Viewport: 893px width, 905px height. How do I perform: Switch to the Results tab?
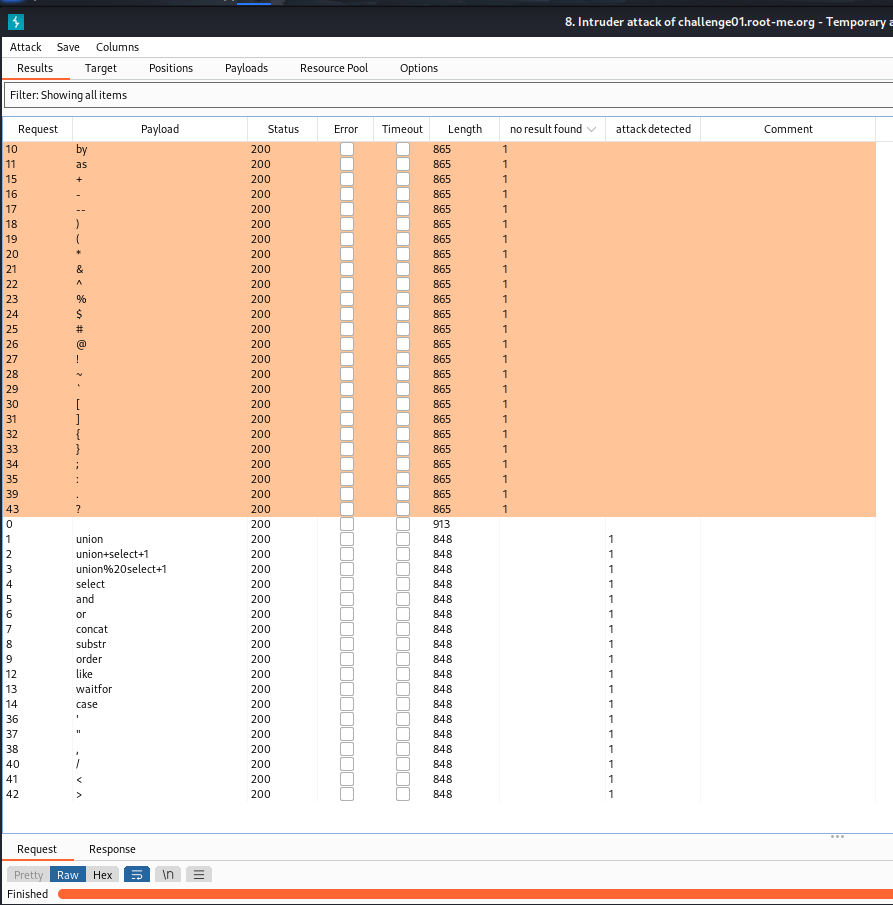pyautogui.click(x=35, y=68)
